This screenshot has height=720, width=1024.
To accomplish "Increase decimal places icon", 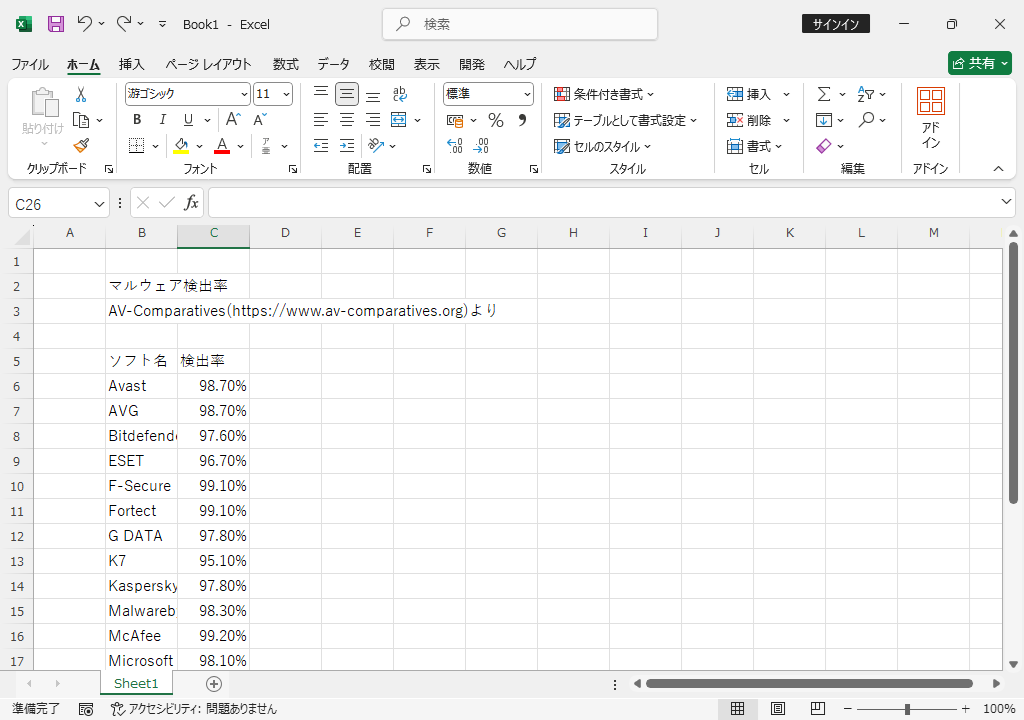I will click(x=455, y=146).
